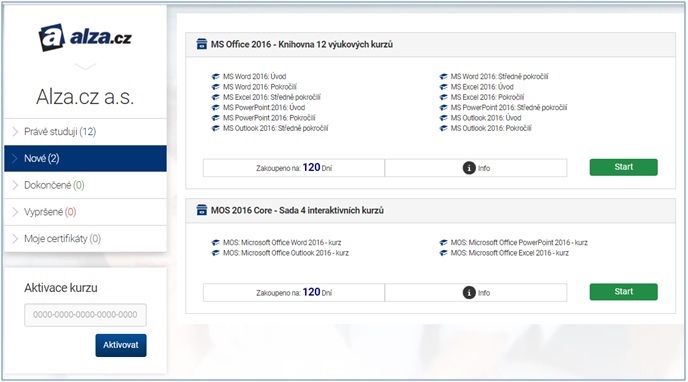Screen dimensions: 688x382
Task: Click cap icon for MS Word 2016: Středně pokročilí
Action: pos(444,76)
